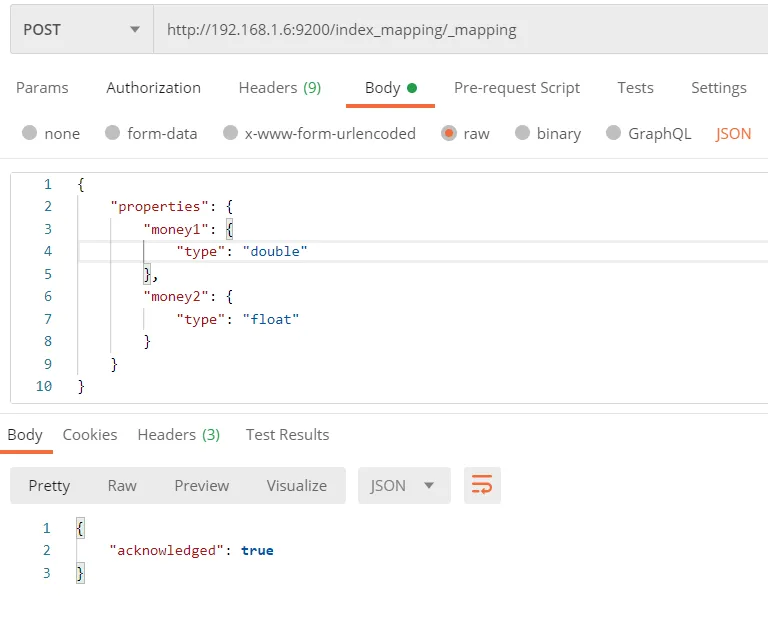Viewport: 768px width, 621px height.
Task: Click the wrap lines icon in response toolbar
Action: click(482, 485)
